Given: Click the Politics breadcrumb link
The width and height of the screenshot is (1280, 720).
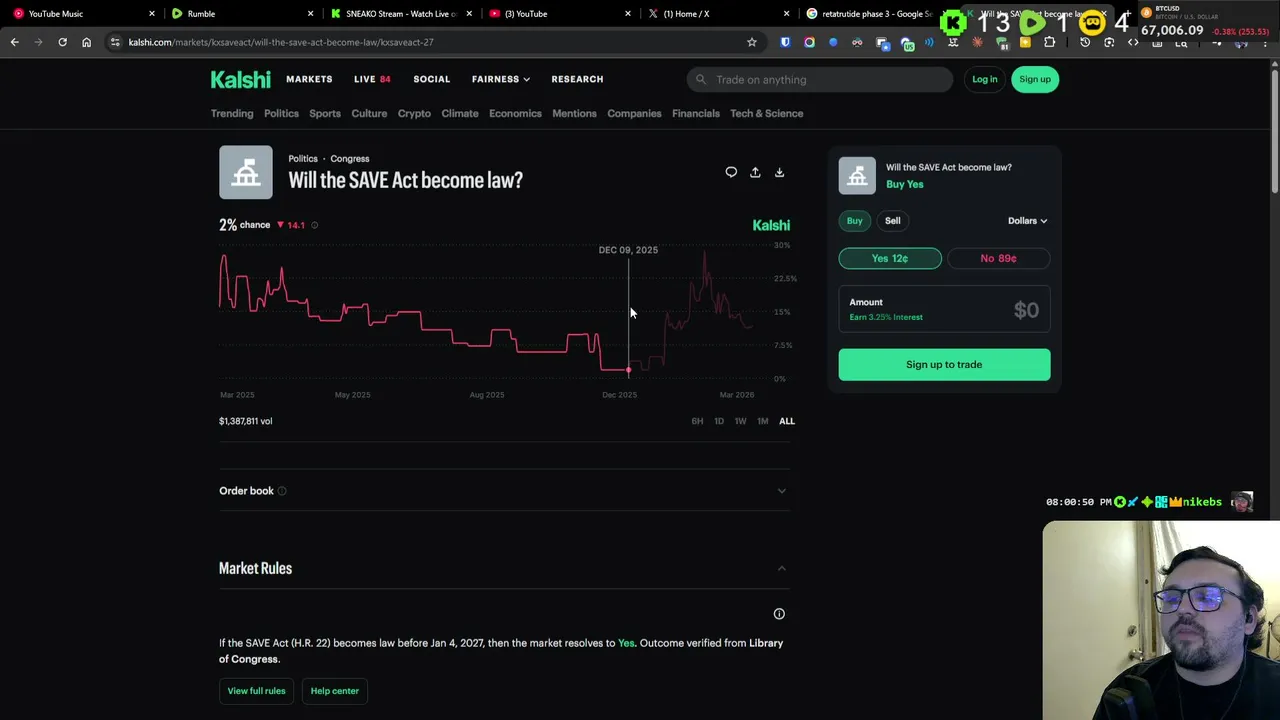Looking at the screenshot, I should click(303, 159).
